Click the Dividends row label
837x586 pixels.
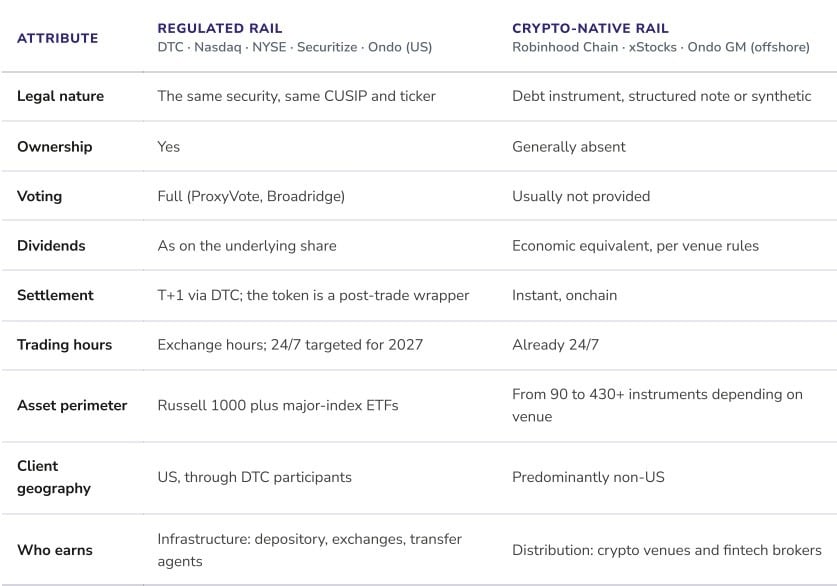pyautogui.click(x=51, y=246)
